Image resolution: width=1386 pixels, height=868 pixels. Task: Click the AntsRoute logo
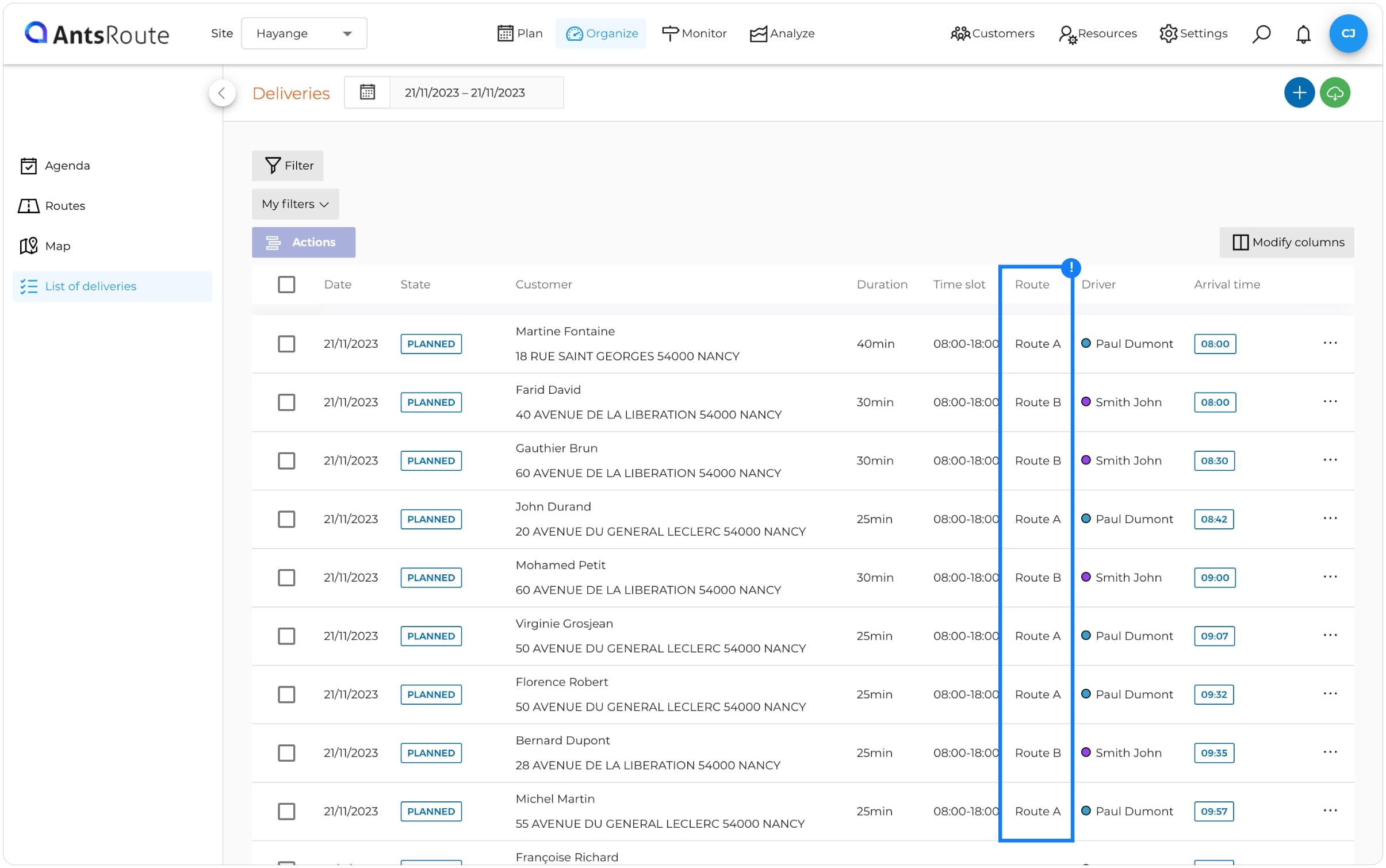[97, 33]
